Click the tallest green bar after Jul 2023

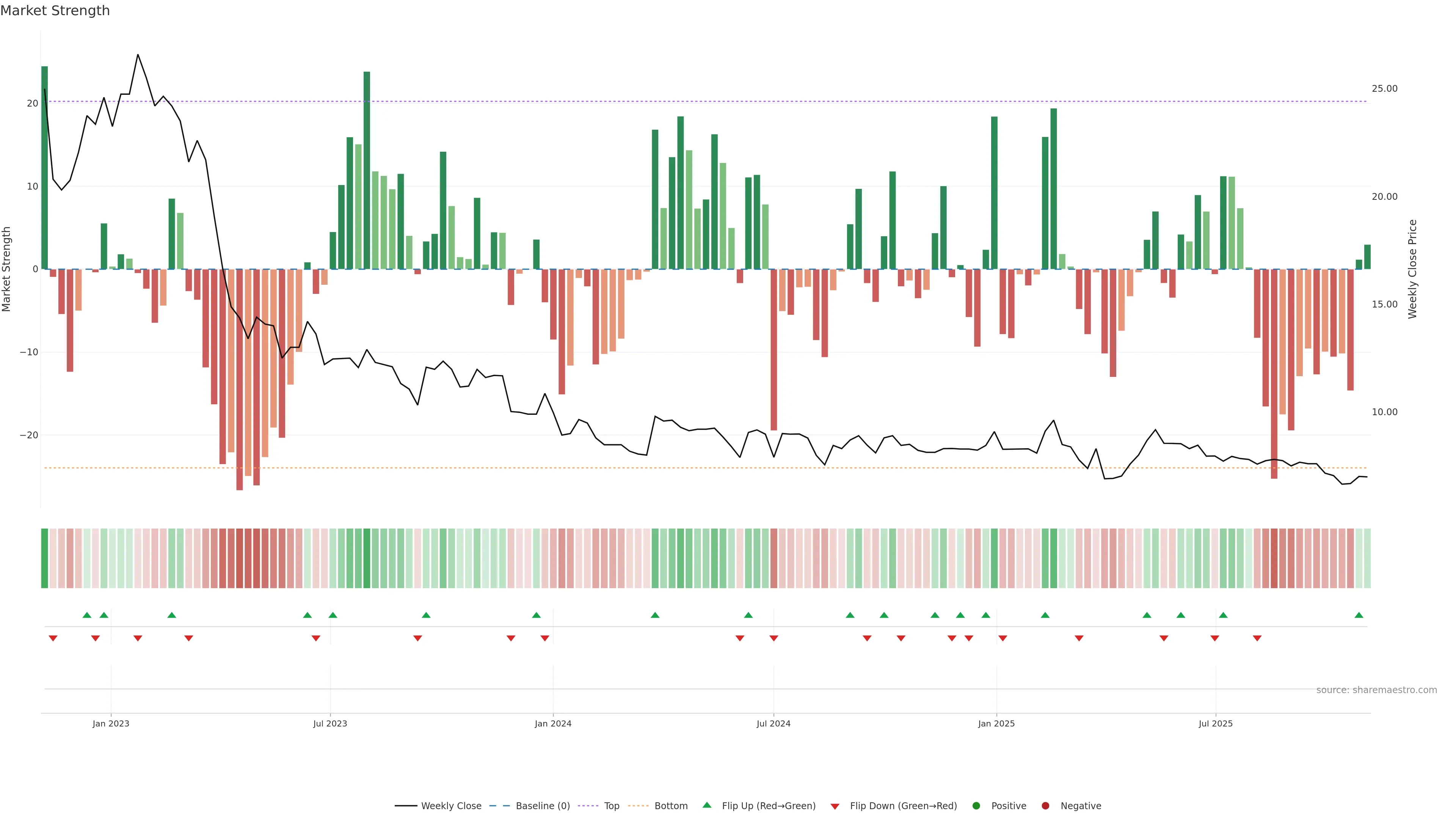(367, 169)
